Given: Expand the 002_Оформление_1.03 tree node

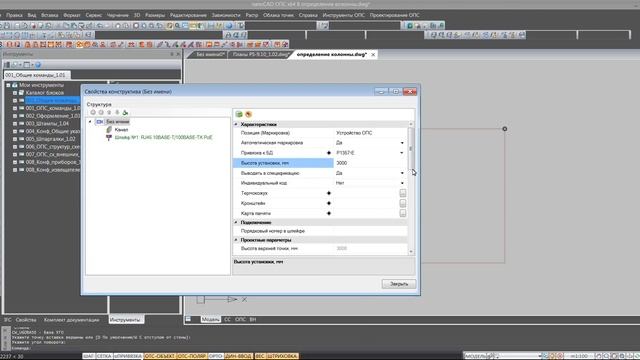Looking at the screenshot, I should [x=15, y=116].
